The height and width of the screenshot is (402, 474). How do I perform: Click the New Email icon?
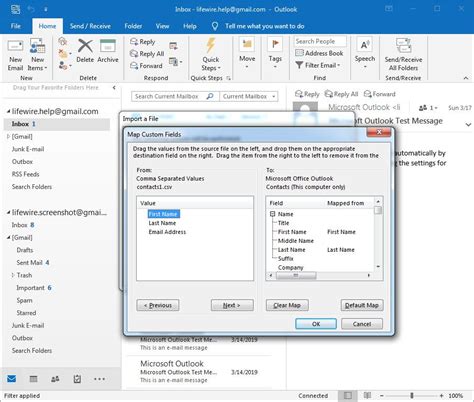coord(15,47)
